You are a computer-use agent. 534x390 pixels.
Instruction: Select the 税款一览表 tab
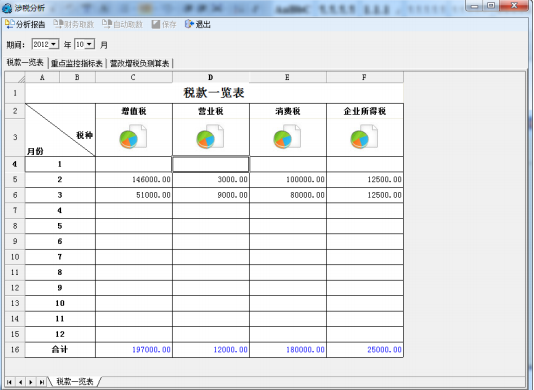click(x=25, y=63)
